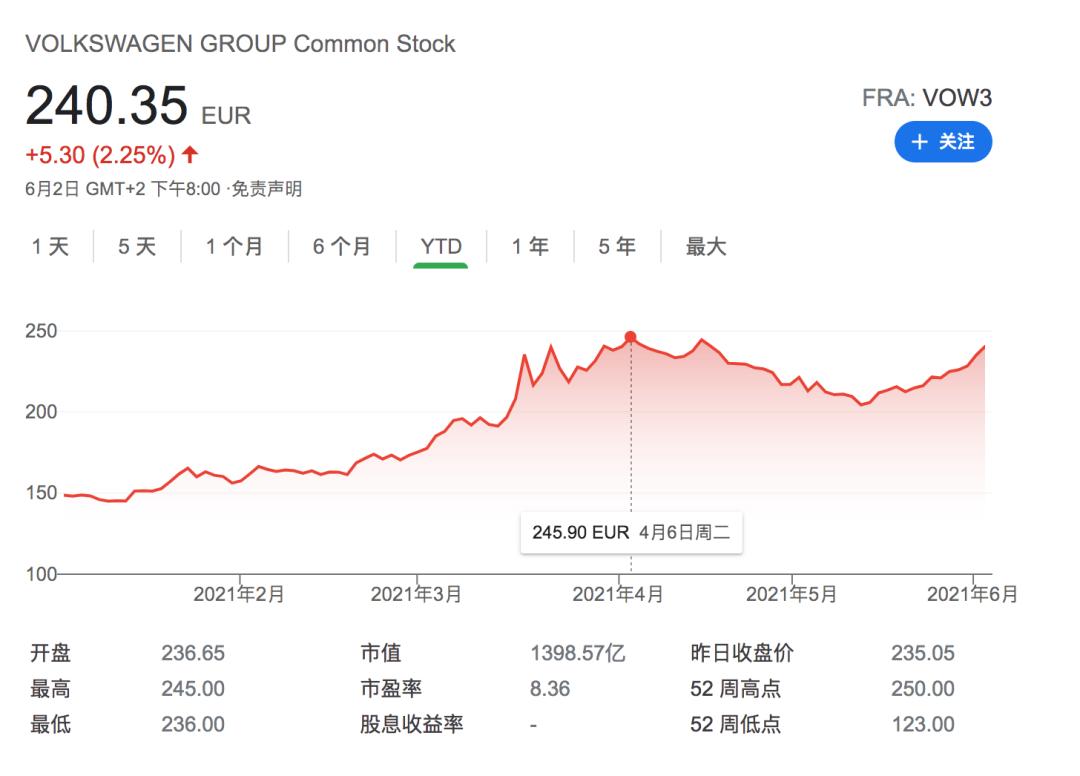Click the blue 关注 follow button
Image resolution: width=1080 pixels, height=776 pixels.
pyautogui.click(x=942, y=142)
